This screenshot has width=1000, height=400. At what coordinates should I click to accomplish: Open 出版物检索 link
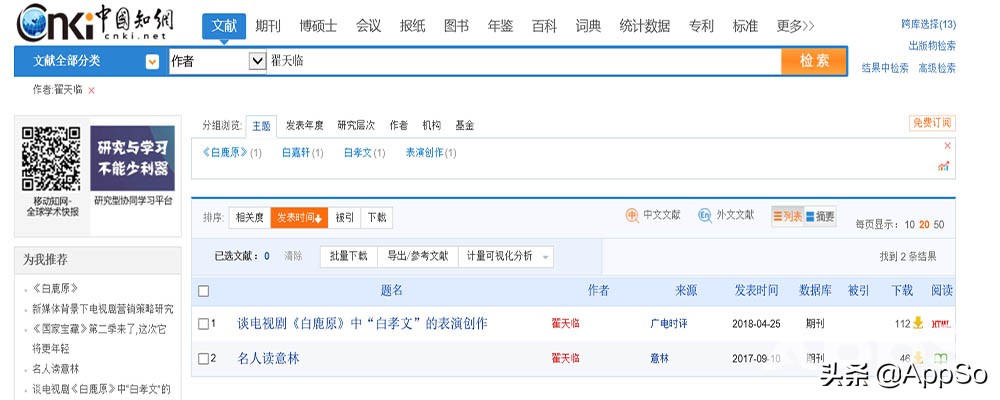pos(932,46)
